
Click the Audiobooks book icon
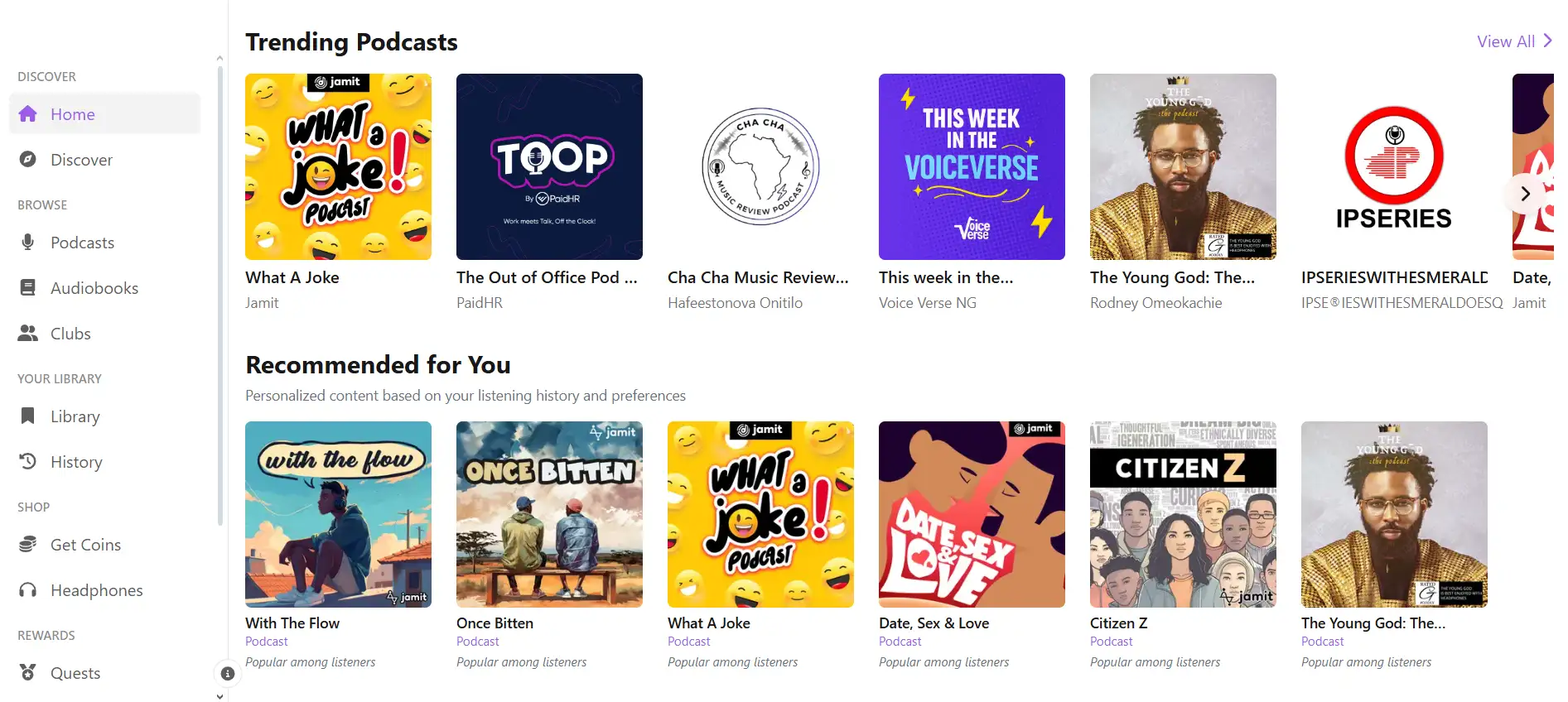click(x=28, y=288)
